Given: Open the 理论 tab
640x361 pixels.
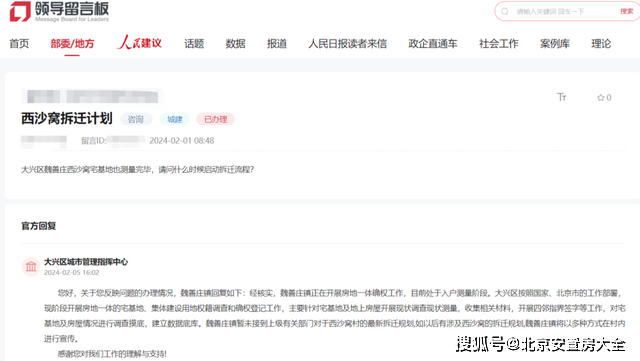Looking at the screenshot, I should tap(601, 44).
